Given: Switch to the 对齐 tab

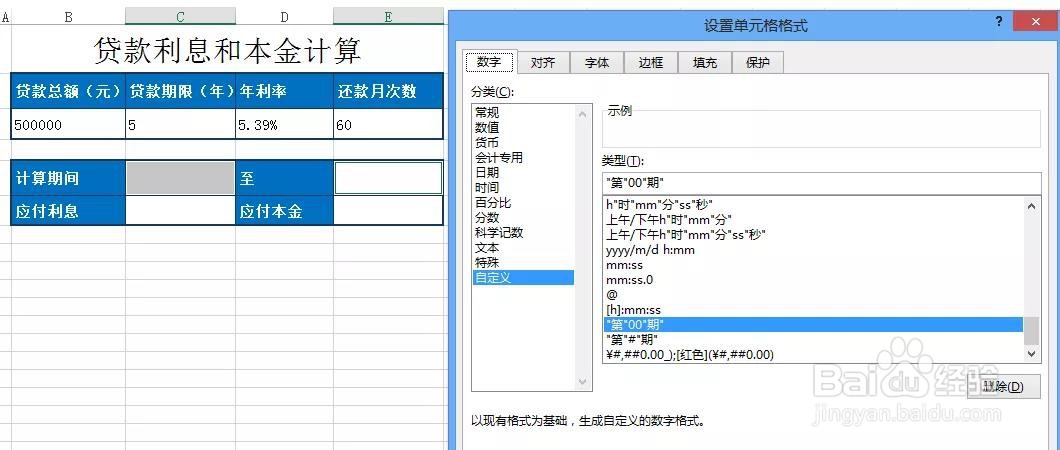Looking at the screenshot, I should point(543,63).
